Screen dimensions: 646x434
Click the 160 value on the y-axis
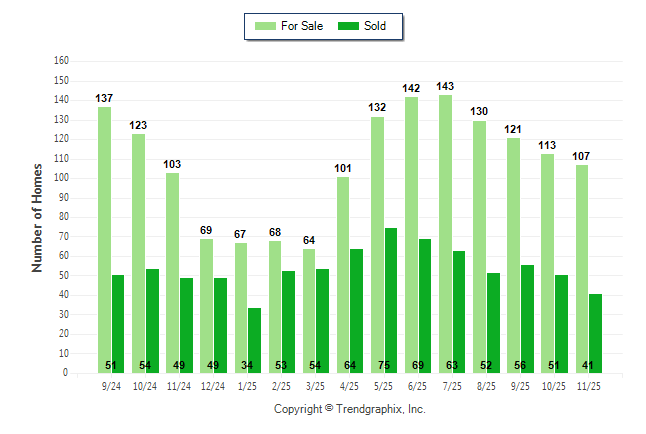coord(61,60)
